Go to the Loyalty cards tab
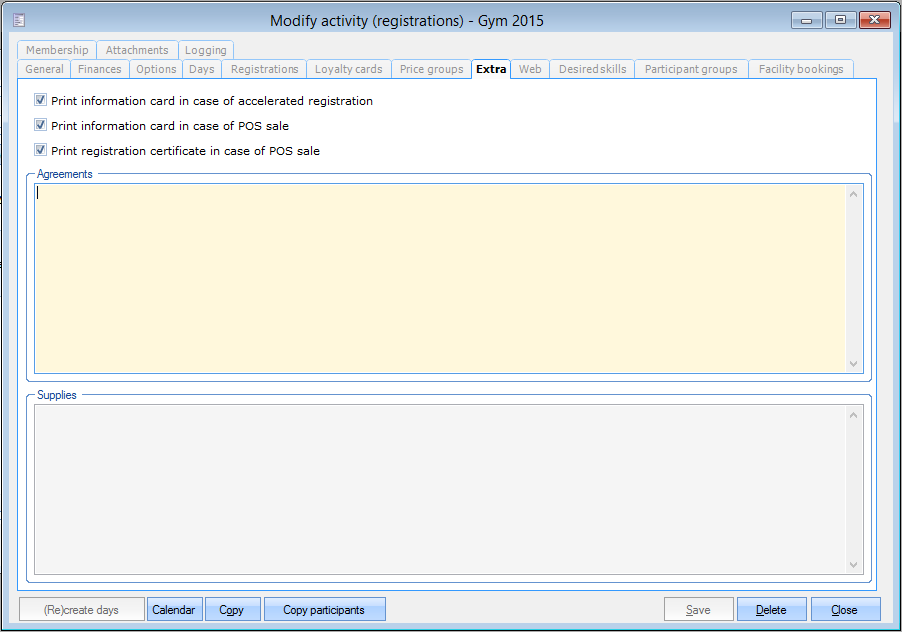This screenshot has width=902, height=632. (x=348, y=69)
